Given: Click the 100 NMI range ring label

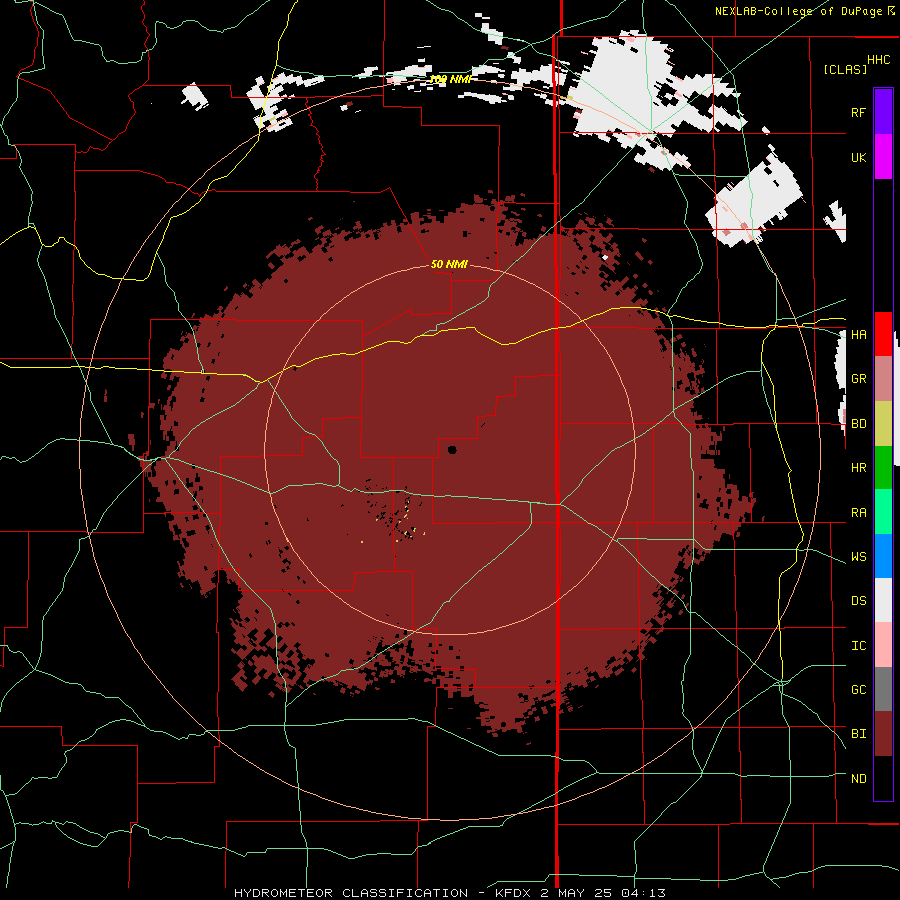Looking at the screenshot, I should tap(449, 79).
